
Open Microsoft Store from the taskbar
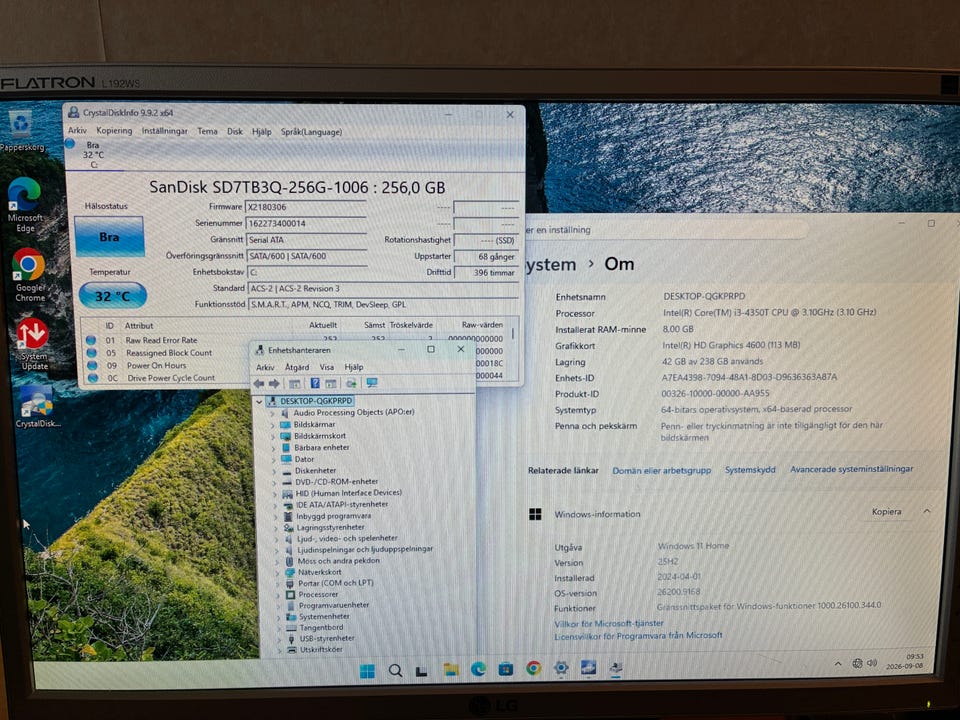click(x=506, y=669)
